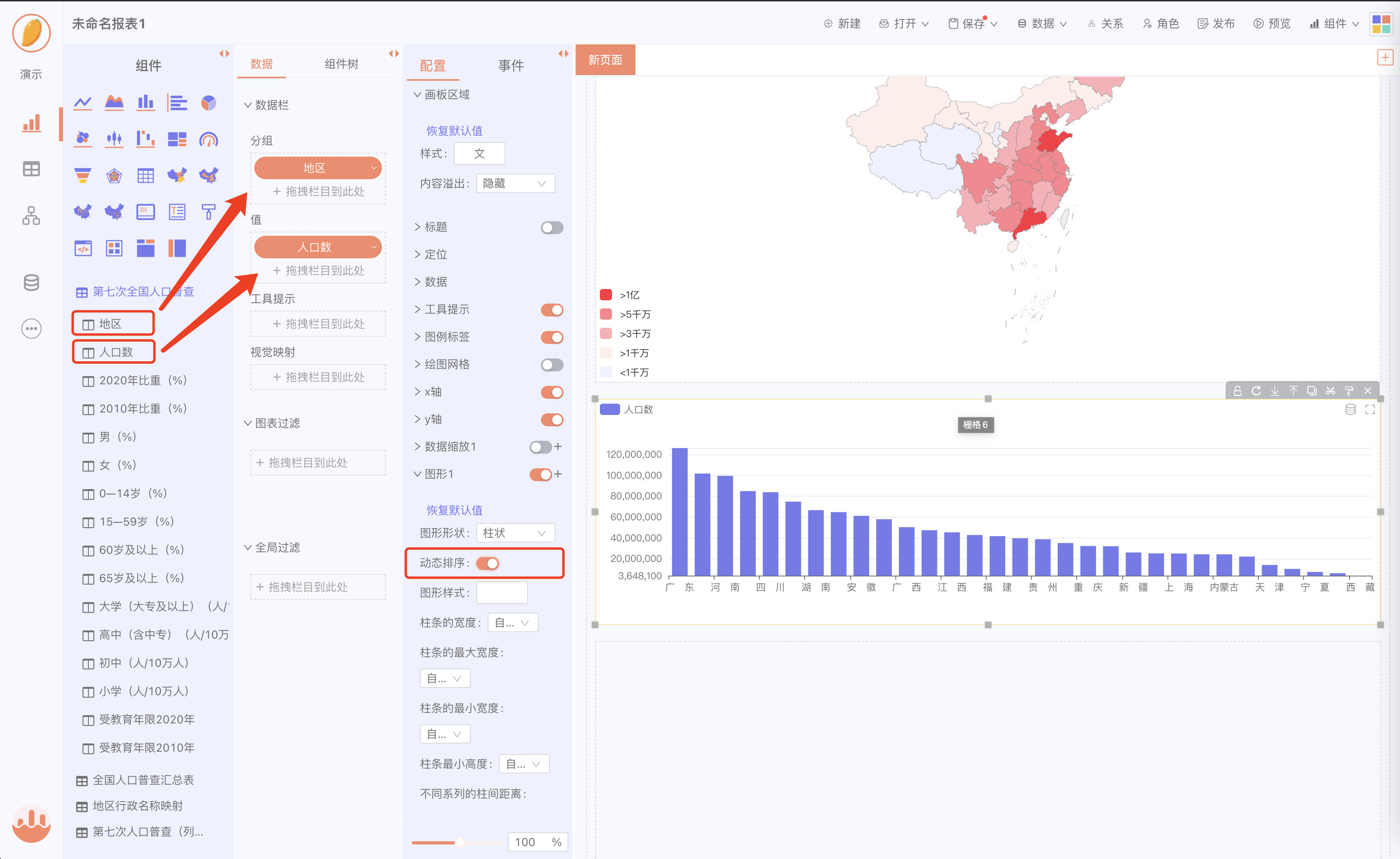Select the table grid component icon
The image size is (1400, 859).
145,176
